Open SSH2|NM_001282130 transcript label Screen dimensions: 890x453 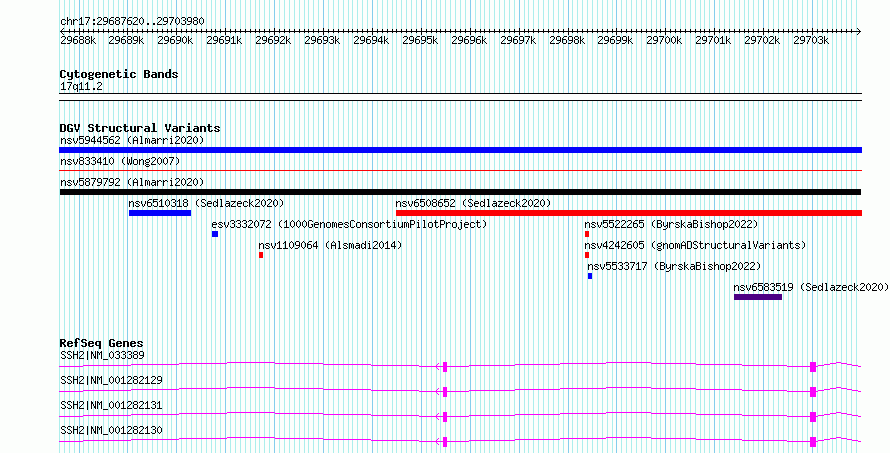[x=111, y=430]
